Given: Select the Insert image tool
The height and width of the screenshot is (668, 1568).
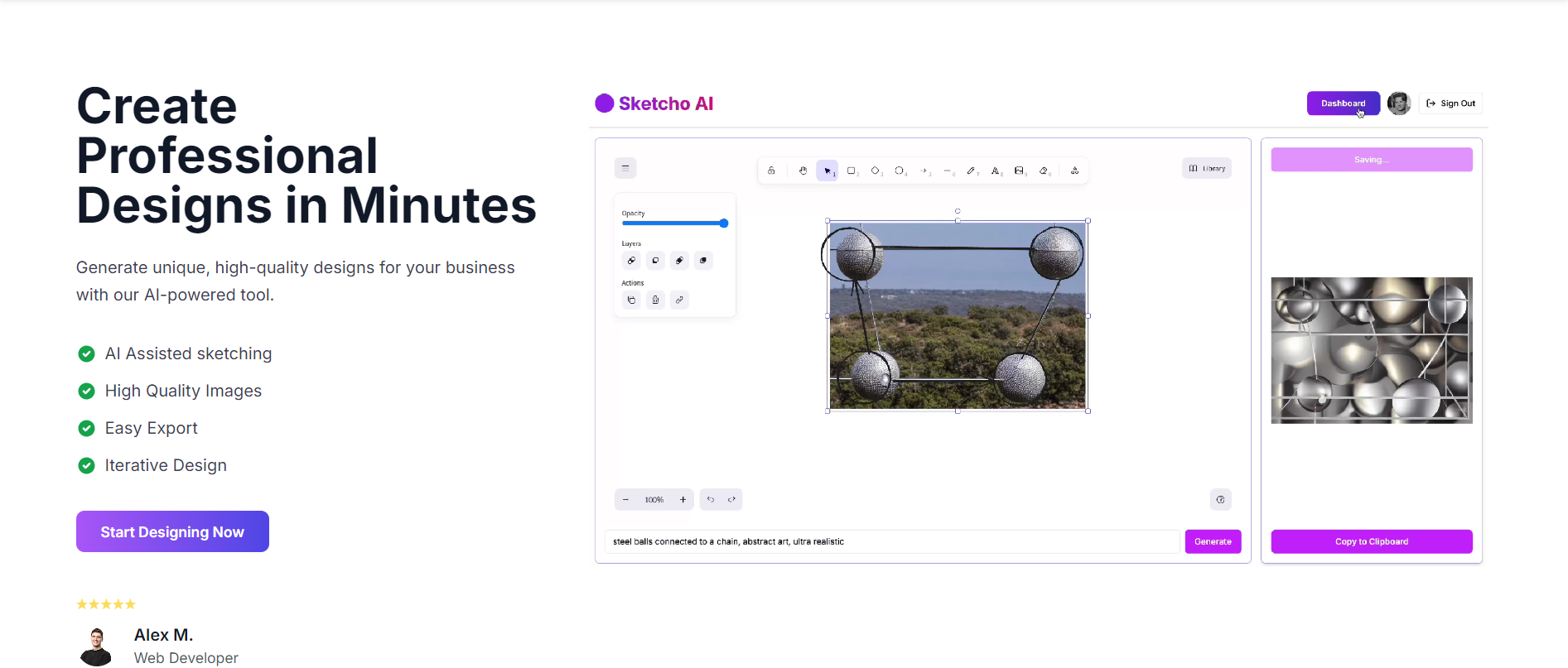Looking at the screenshot, I should (1020, 171).
